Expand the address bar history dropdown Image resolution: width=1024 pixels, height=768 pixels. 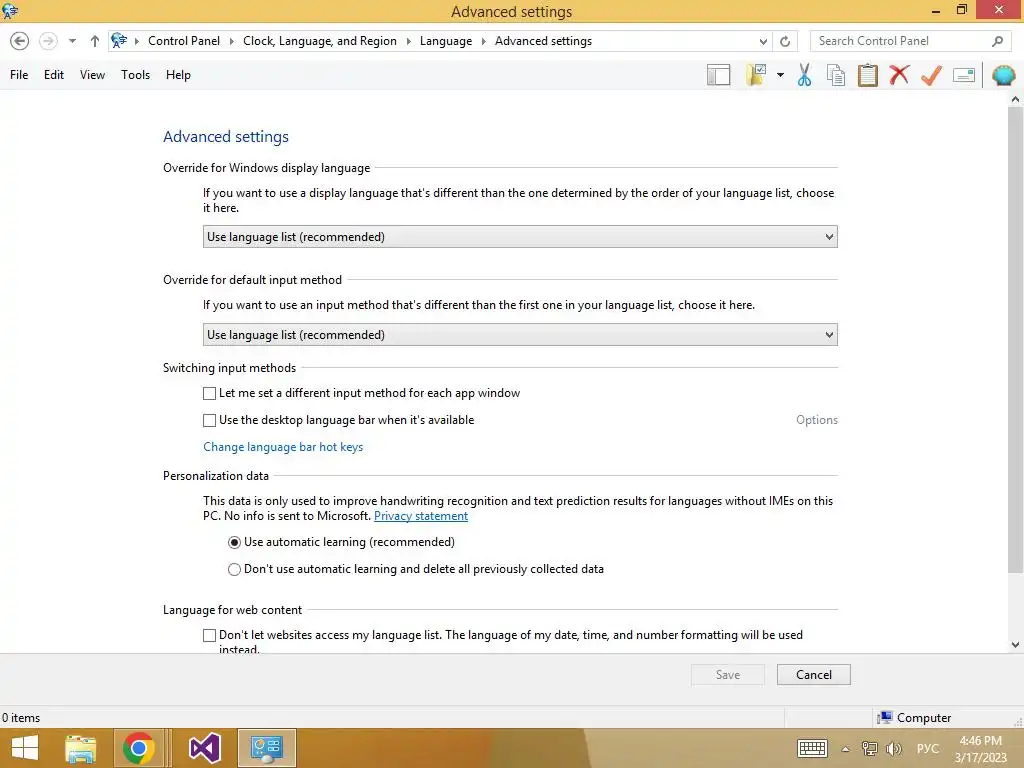point(763,41)
